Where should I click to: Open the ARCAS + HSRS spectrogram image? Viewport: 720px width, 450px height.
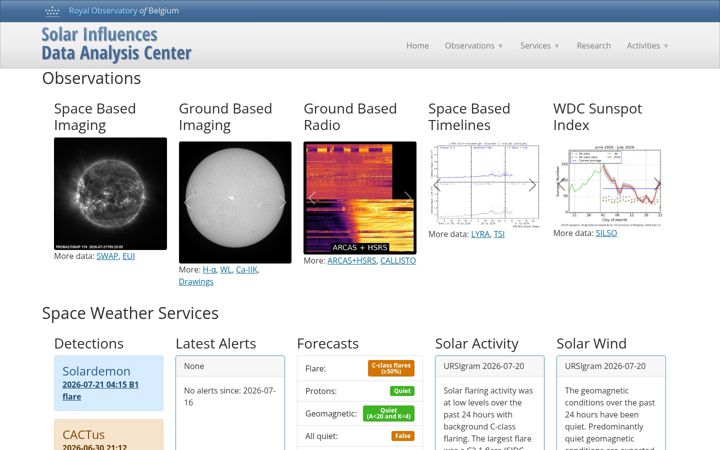tap(360, 198)
